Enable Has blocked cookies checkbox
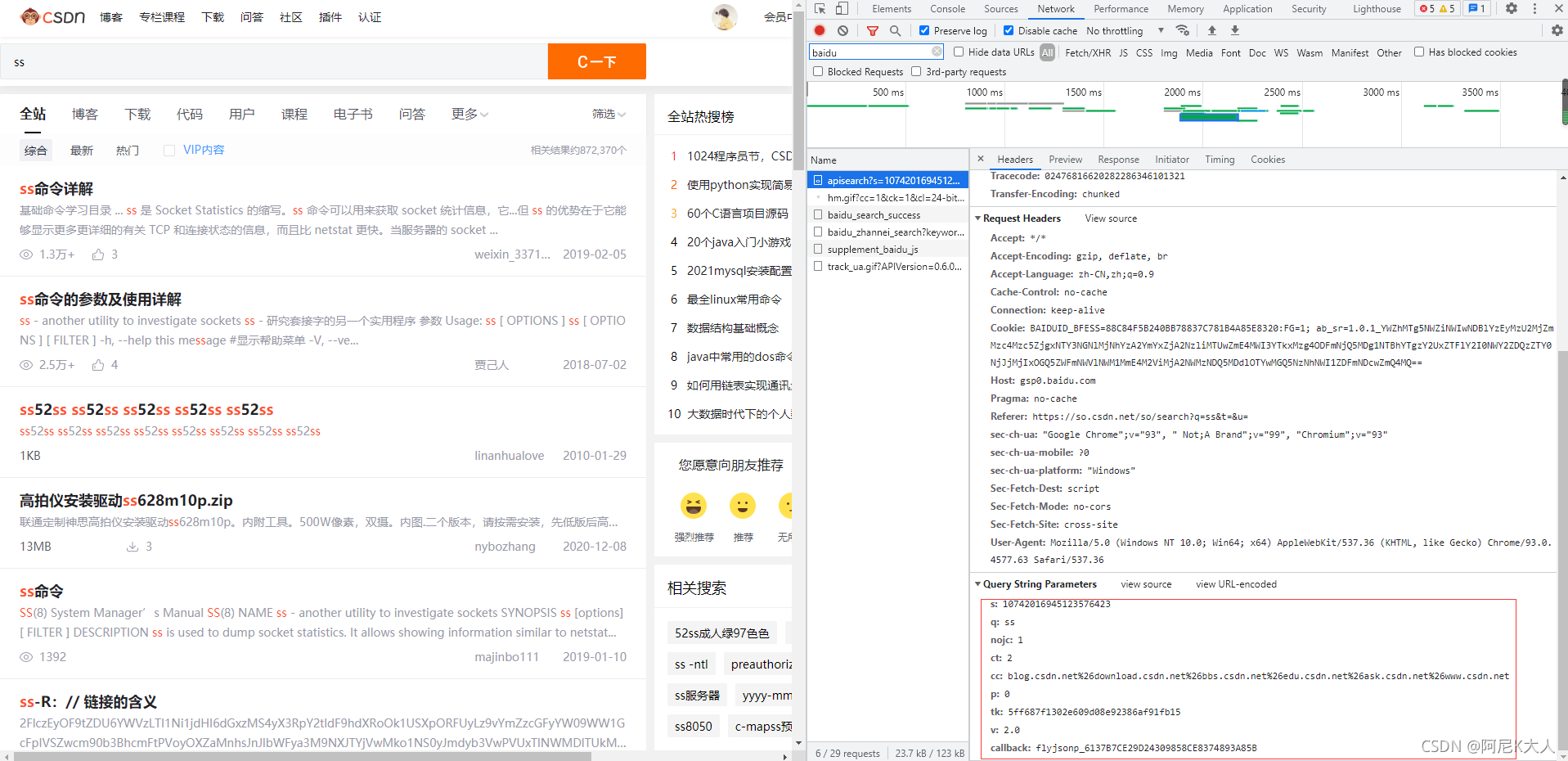The width and height of the screenshot is (1568, 761). coord(1419,52)
